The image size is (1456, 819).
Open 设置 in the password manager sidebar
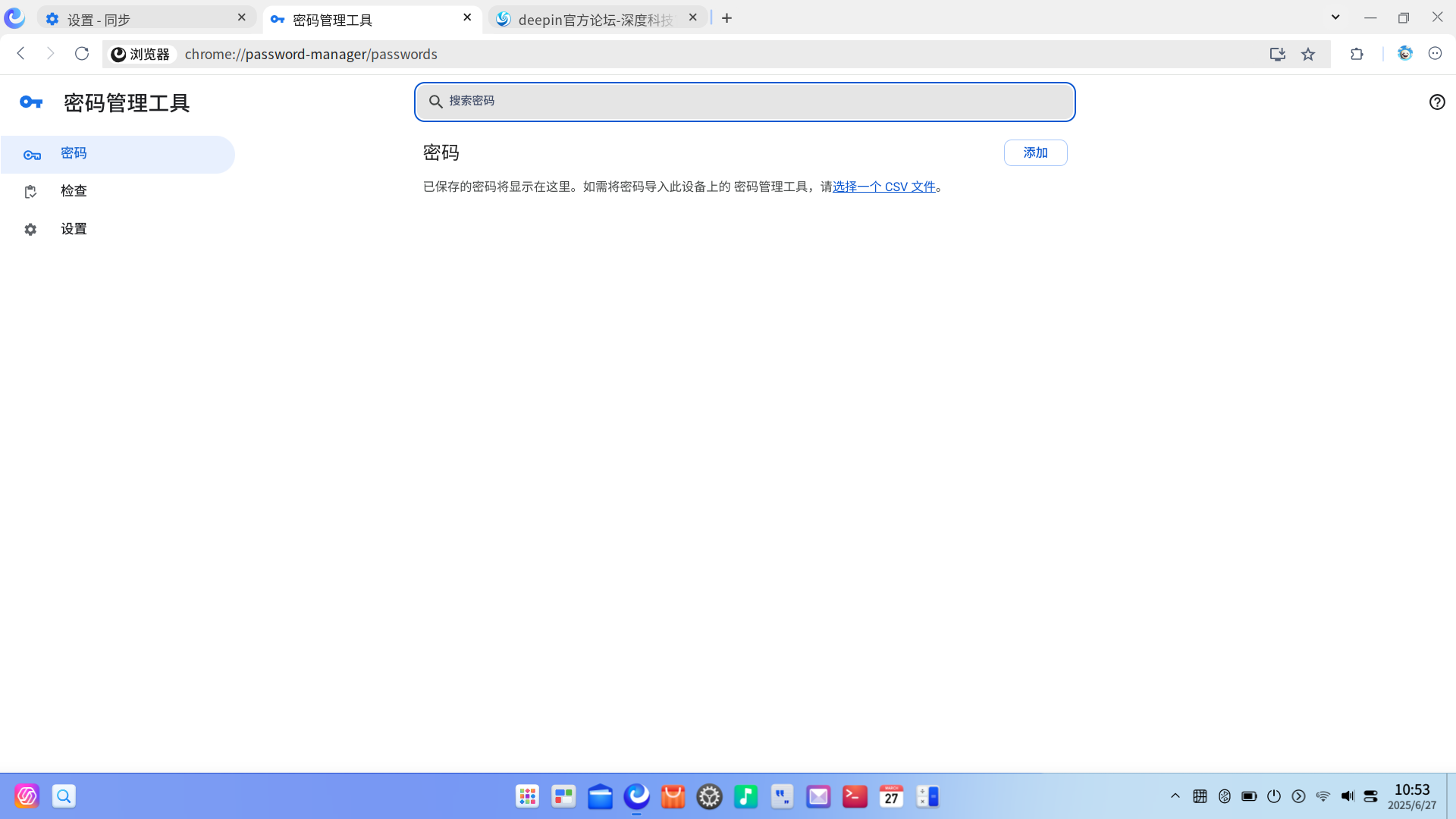118,229
